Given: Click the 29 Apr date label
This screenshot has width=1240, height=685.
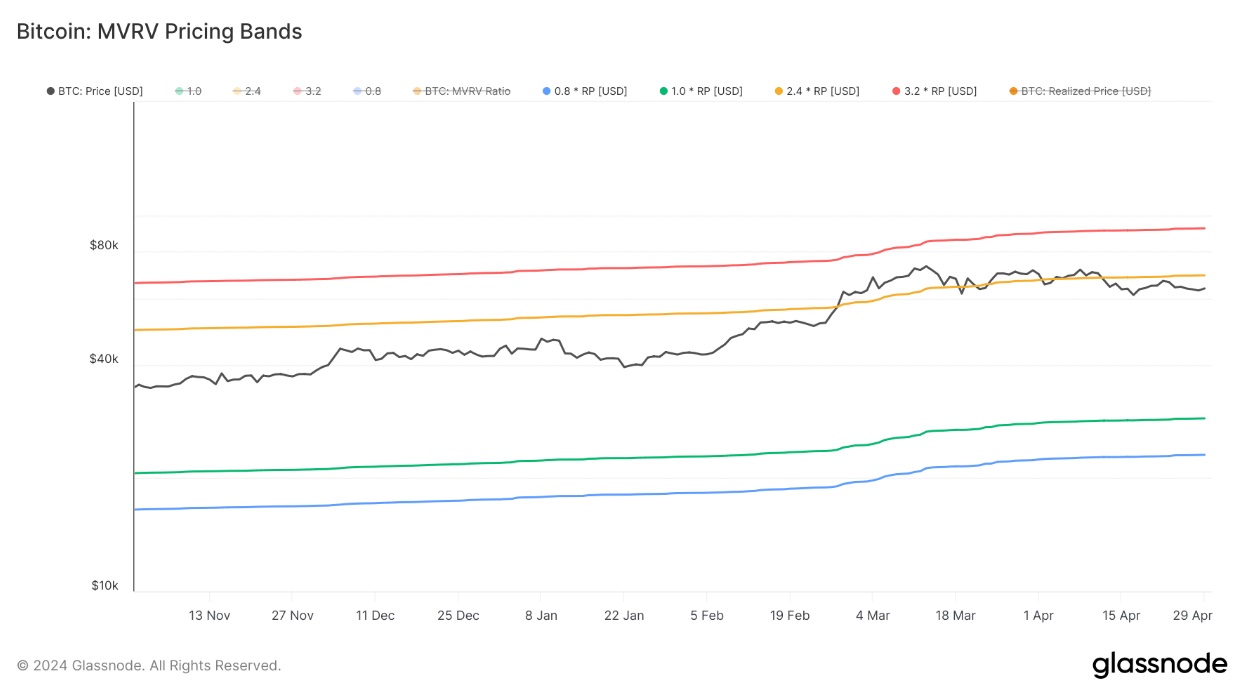Looking at the screenshot, I should 1192,615.
